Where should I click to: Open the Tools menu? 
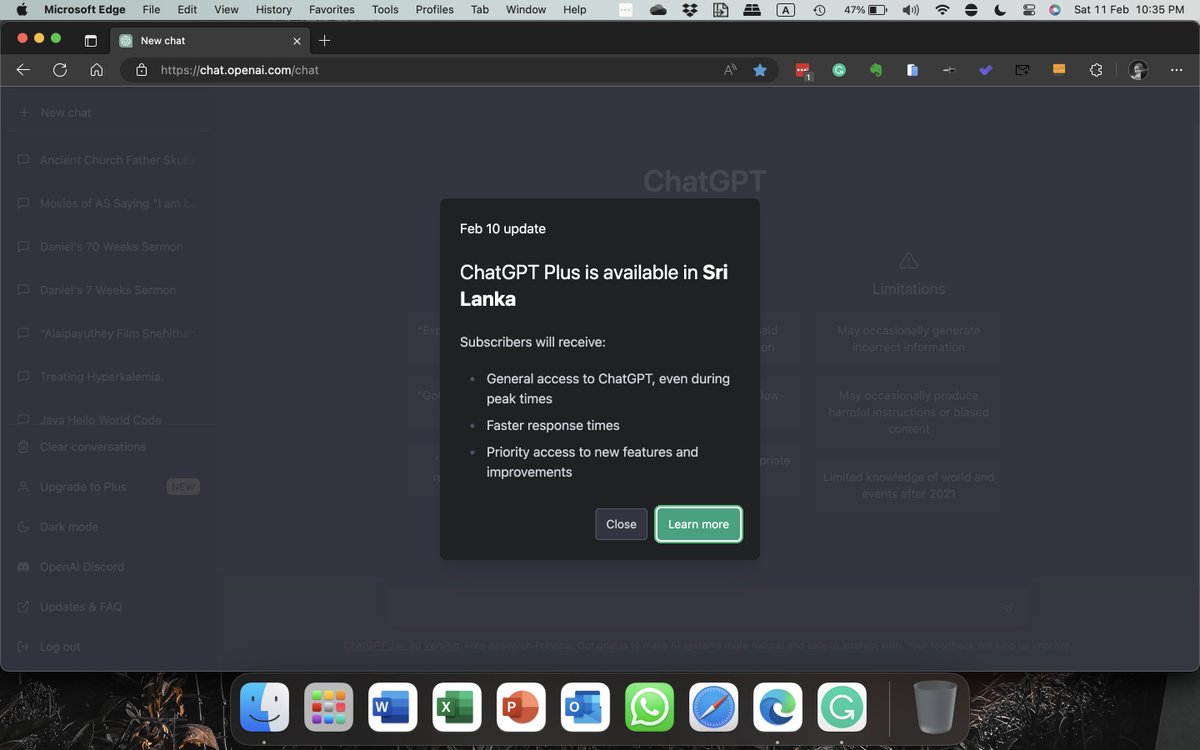tap(385, 9)
